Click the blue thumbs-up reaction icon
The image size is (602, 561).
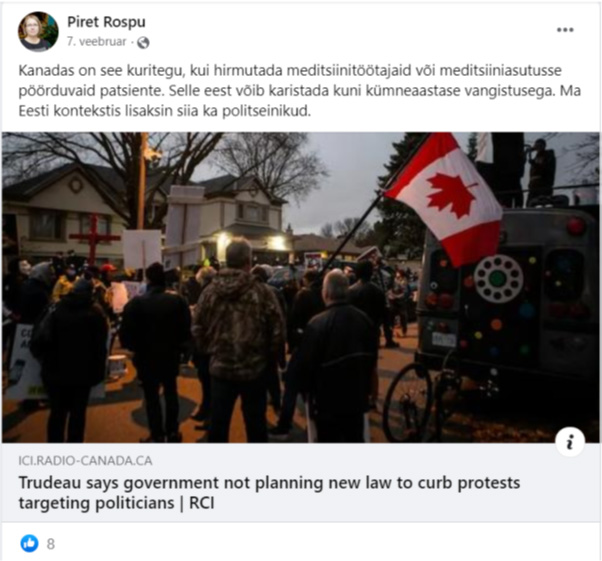pos(29,543)
